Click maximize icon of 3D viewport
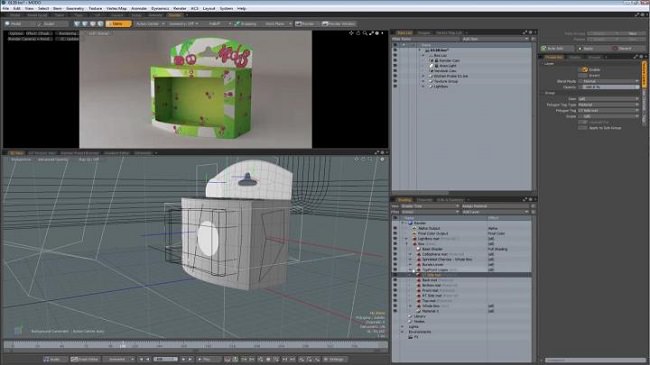 [x=377, y=153]
